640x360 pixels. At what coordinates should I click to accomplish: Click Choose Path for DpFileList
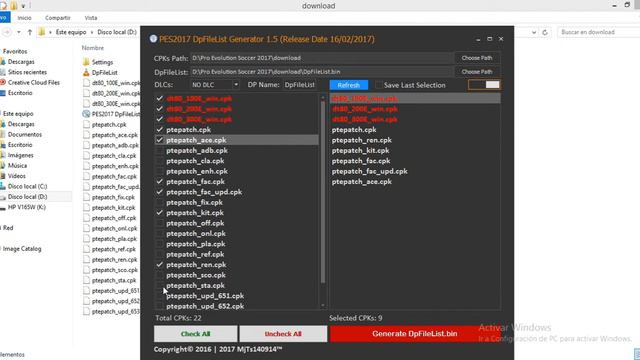(x=477, y=72)
